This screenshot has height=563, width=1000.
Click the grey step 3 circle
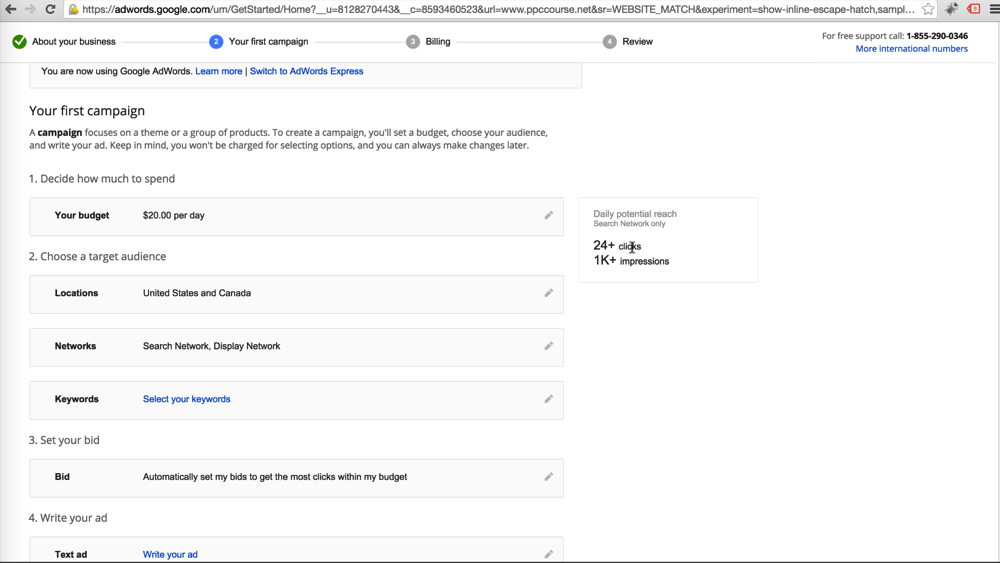(x=413, y=41)
